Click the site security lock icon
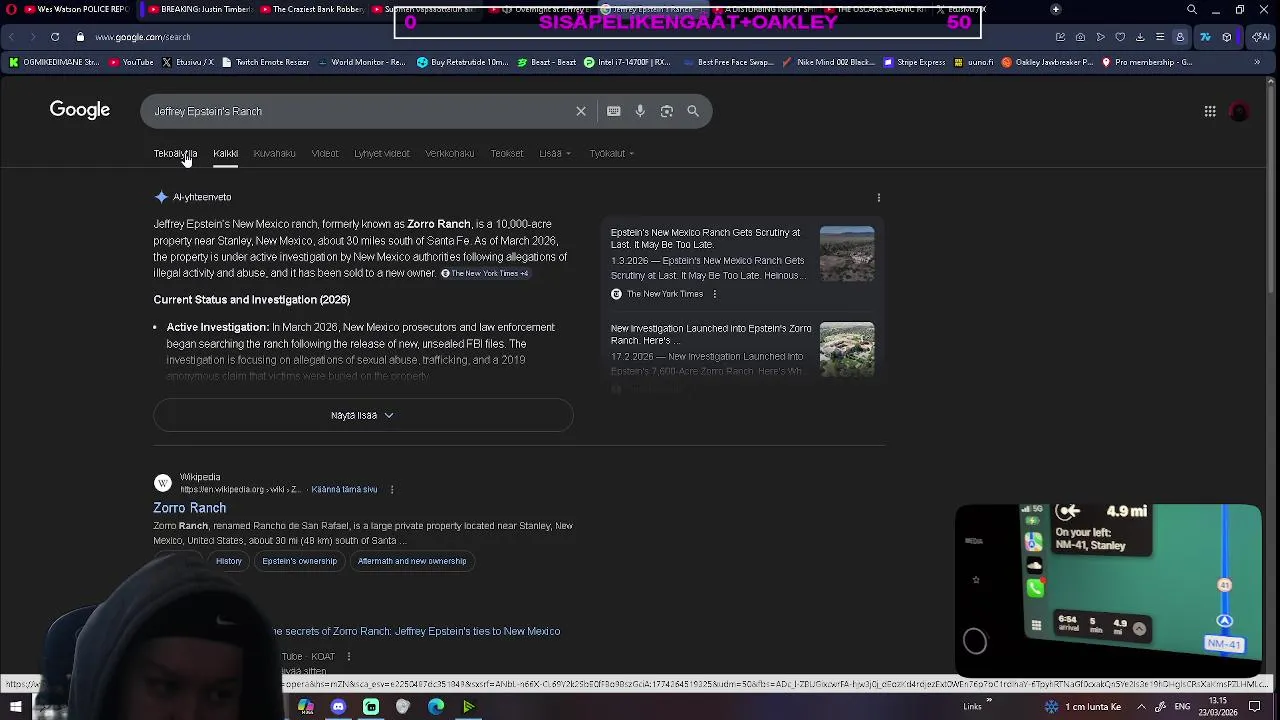This screenshot has width=1280, height=720. 80,37
